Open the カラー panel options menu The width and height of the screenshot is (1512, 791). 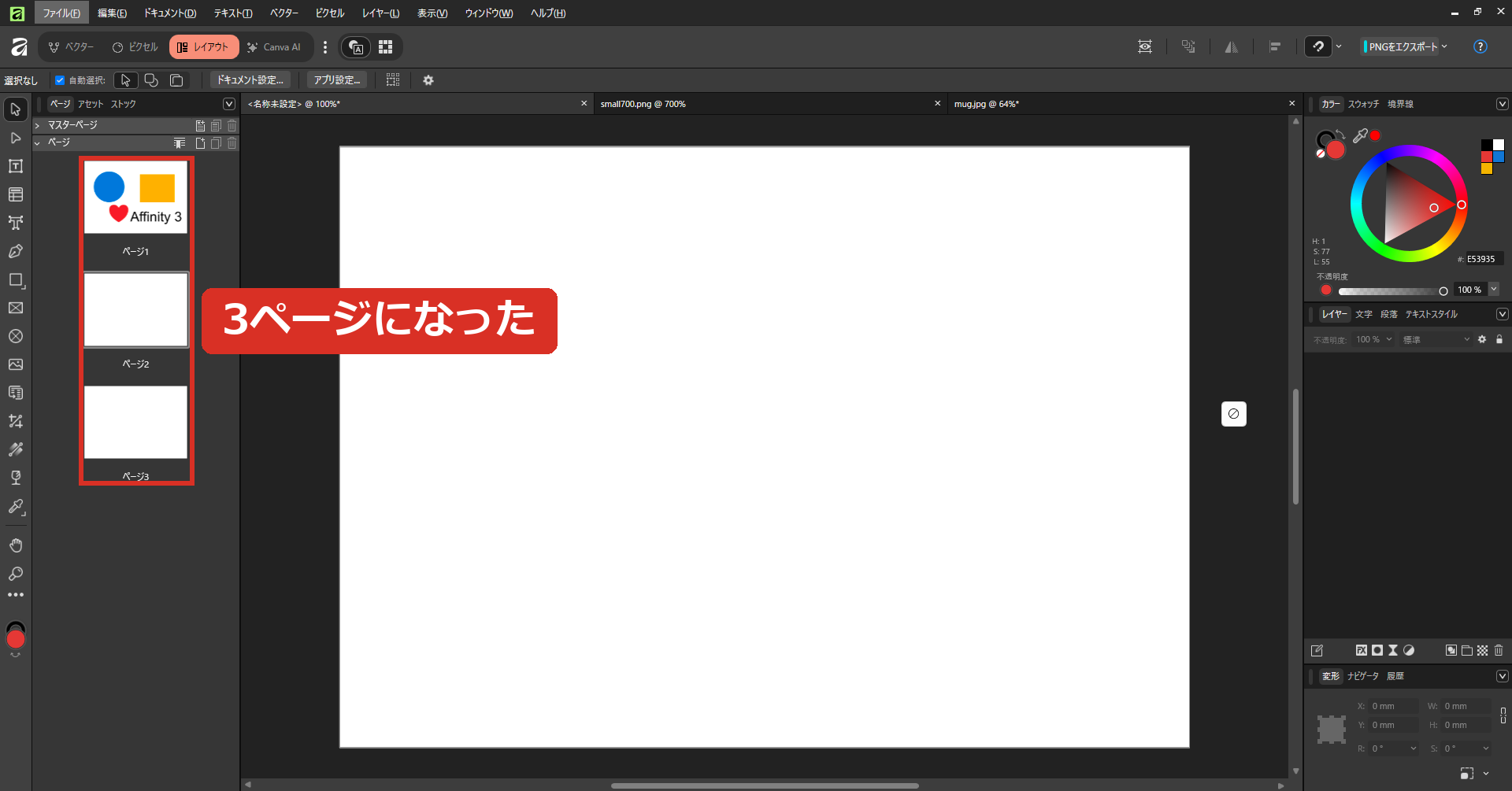(1503, 104)
